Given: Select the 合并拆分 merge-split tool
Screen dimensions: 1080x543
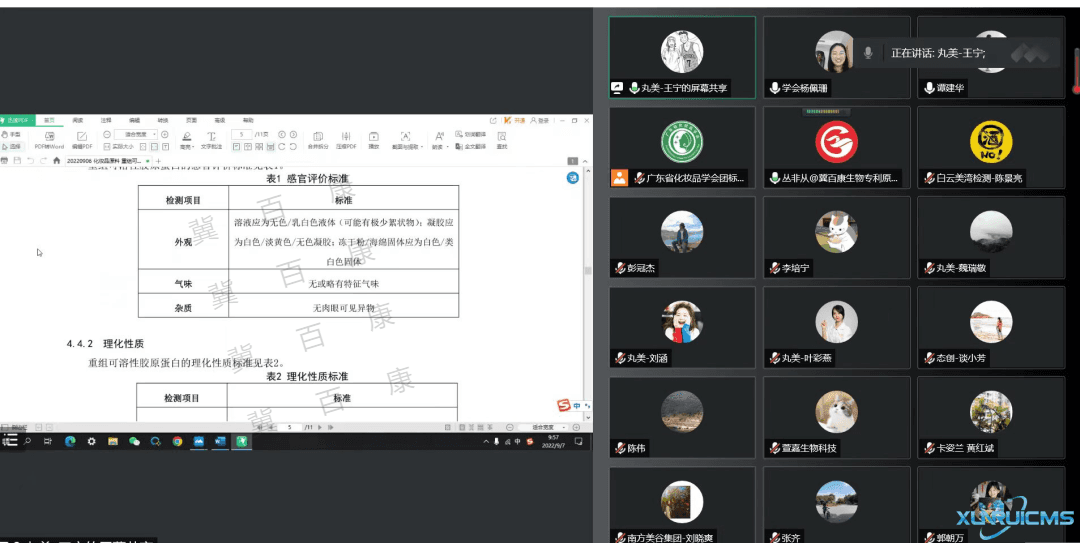Looking at the screenshot, I should point(318,139).
